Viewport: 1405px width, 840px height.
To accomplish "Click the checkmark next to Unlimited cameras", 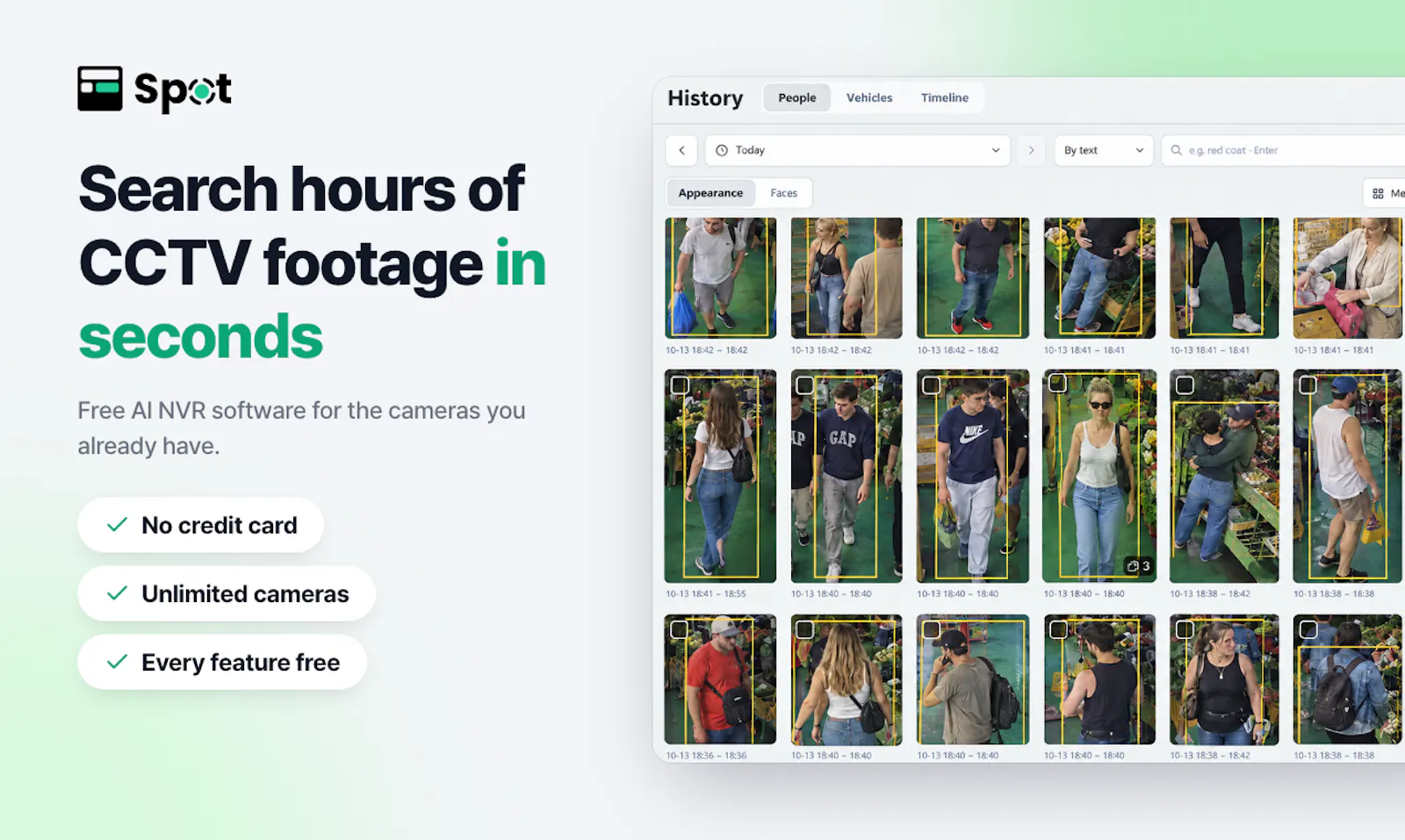I will pyautogui.click(x=117, y=593).
